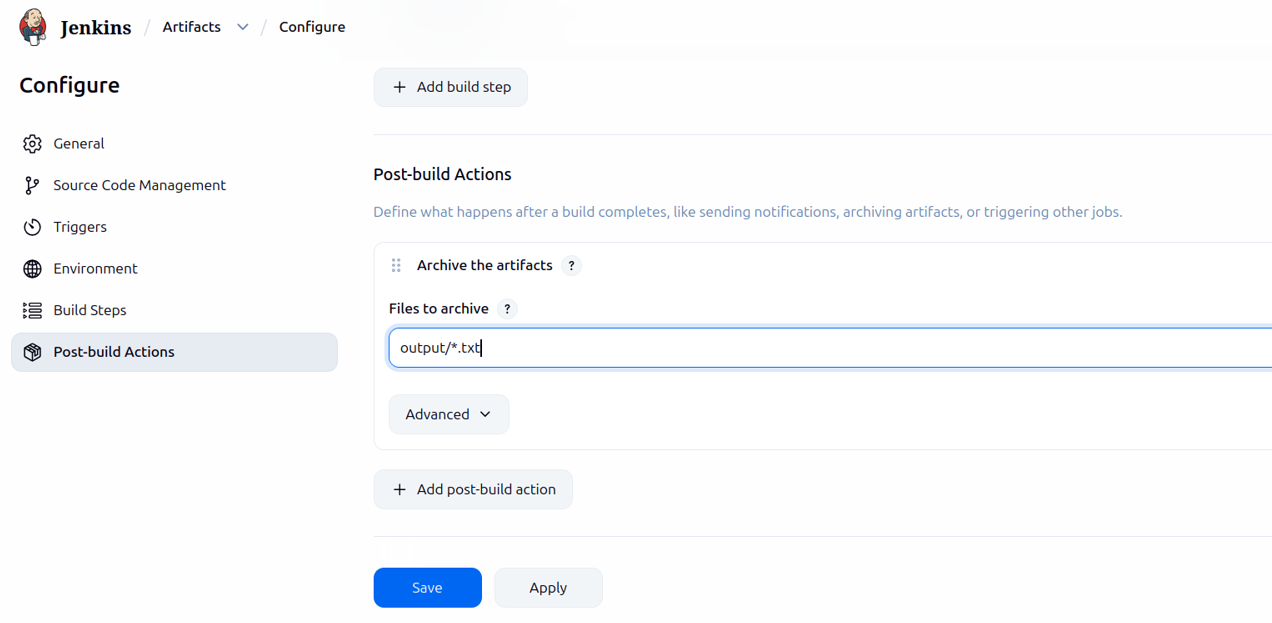Click the plus icon on Add build step
Screen dimensions: 1272x623
click(399, 87)
